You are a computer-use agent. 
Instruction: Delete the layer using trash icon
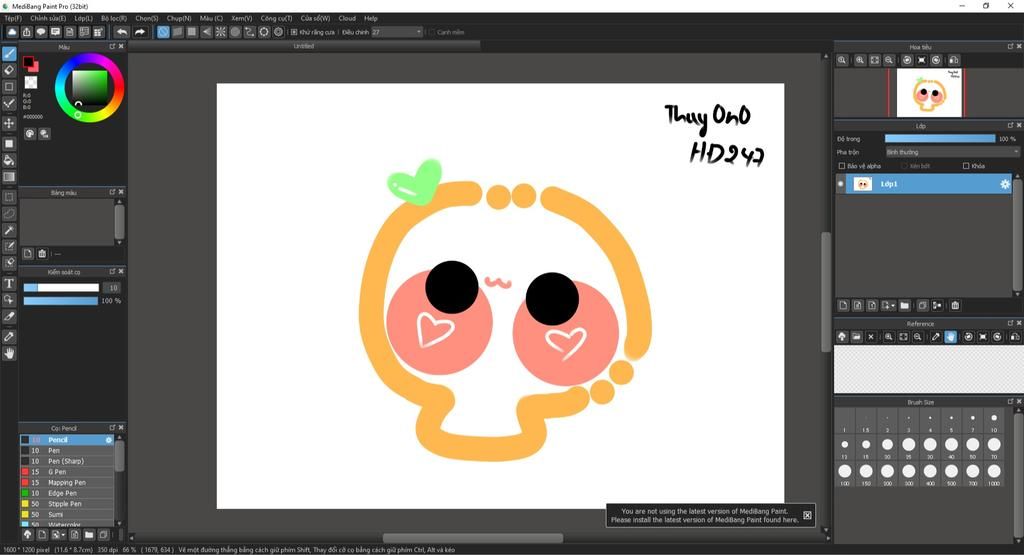[955, 305]
